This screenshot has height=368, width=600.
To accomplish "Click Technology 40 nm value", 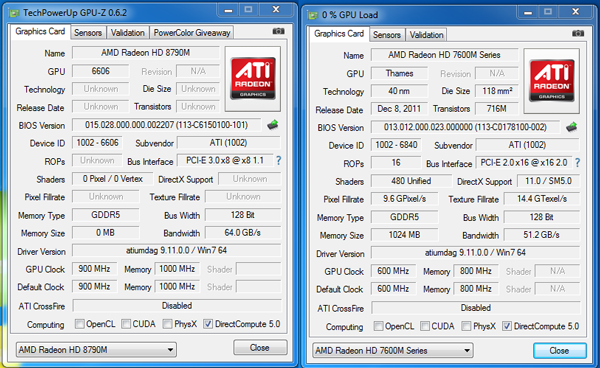I will point(399,91).
